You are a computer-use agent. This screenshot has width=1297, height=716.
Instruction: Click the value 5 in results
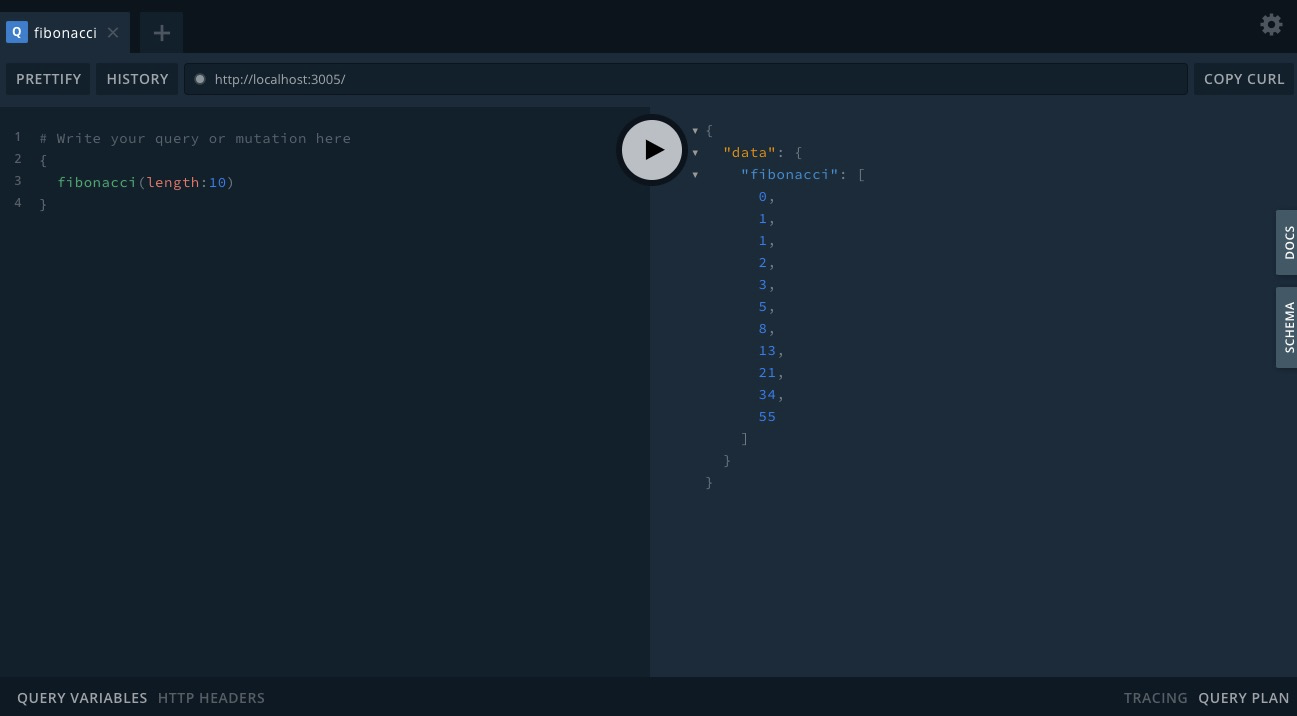[762, 306]
